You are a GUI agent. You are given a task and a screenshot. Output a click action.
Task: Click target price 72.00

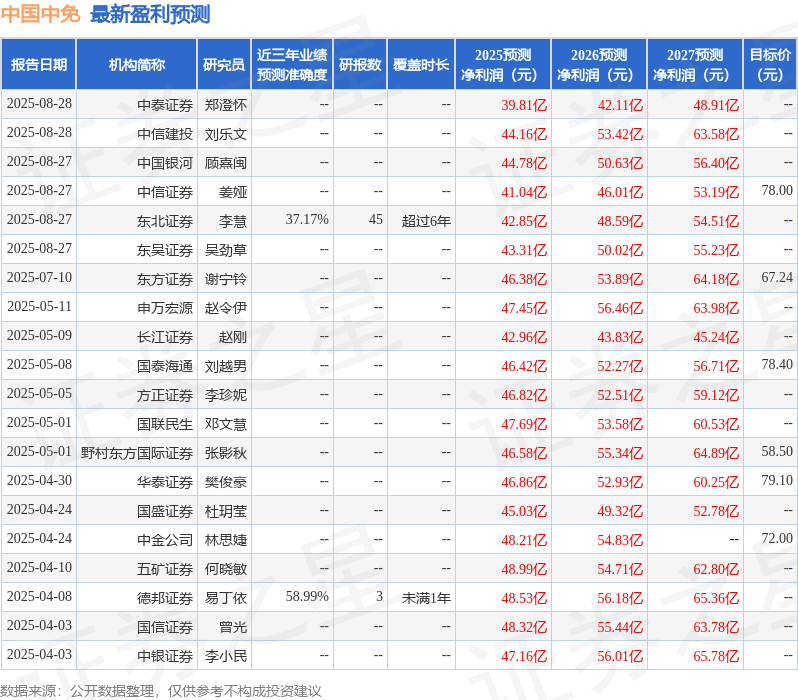click(777, 539)
